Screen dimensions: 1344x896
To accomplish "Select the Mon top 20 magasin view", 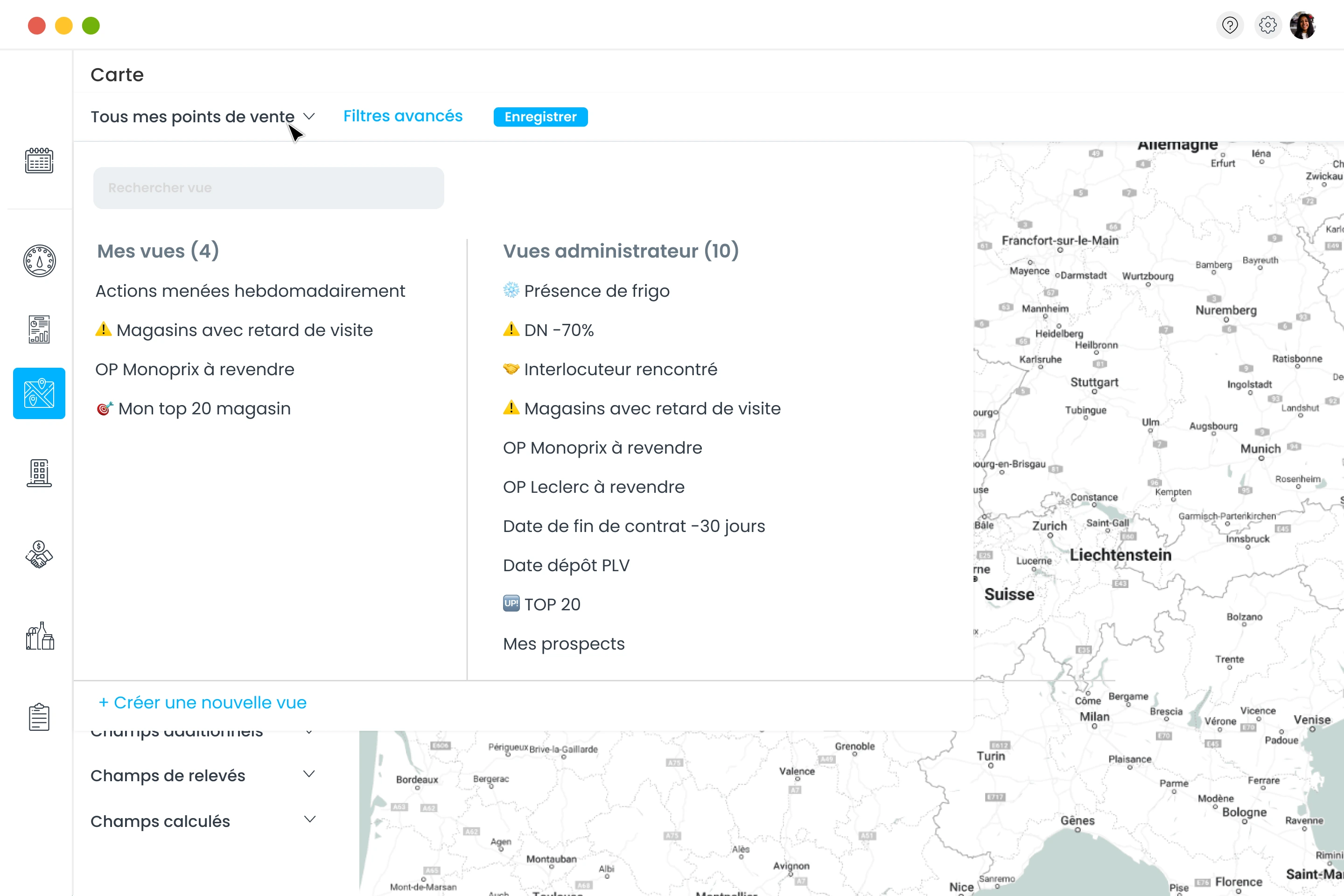I will (204, 408).
